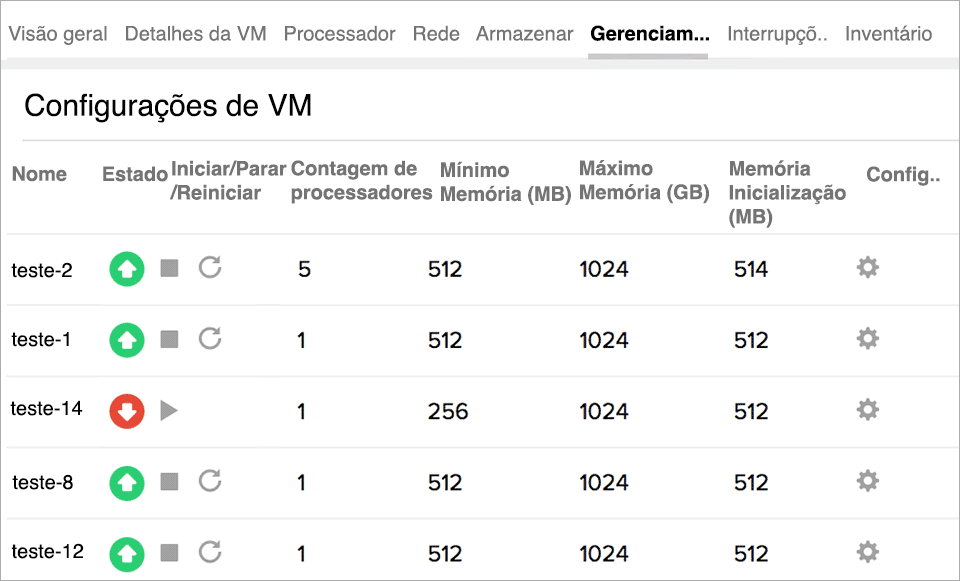Switch to the Rede tab
960x581 pixels.
click(x=435, y=33)
